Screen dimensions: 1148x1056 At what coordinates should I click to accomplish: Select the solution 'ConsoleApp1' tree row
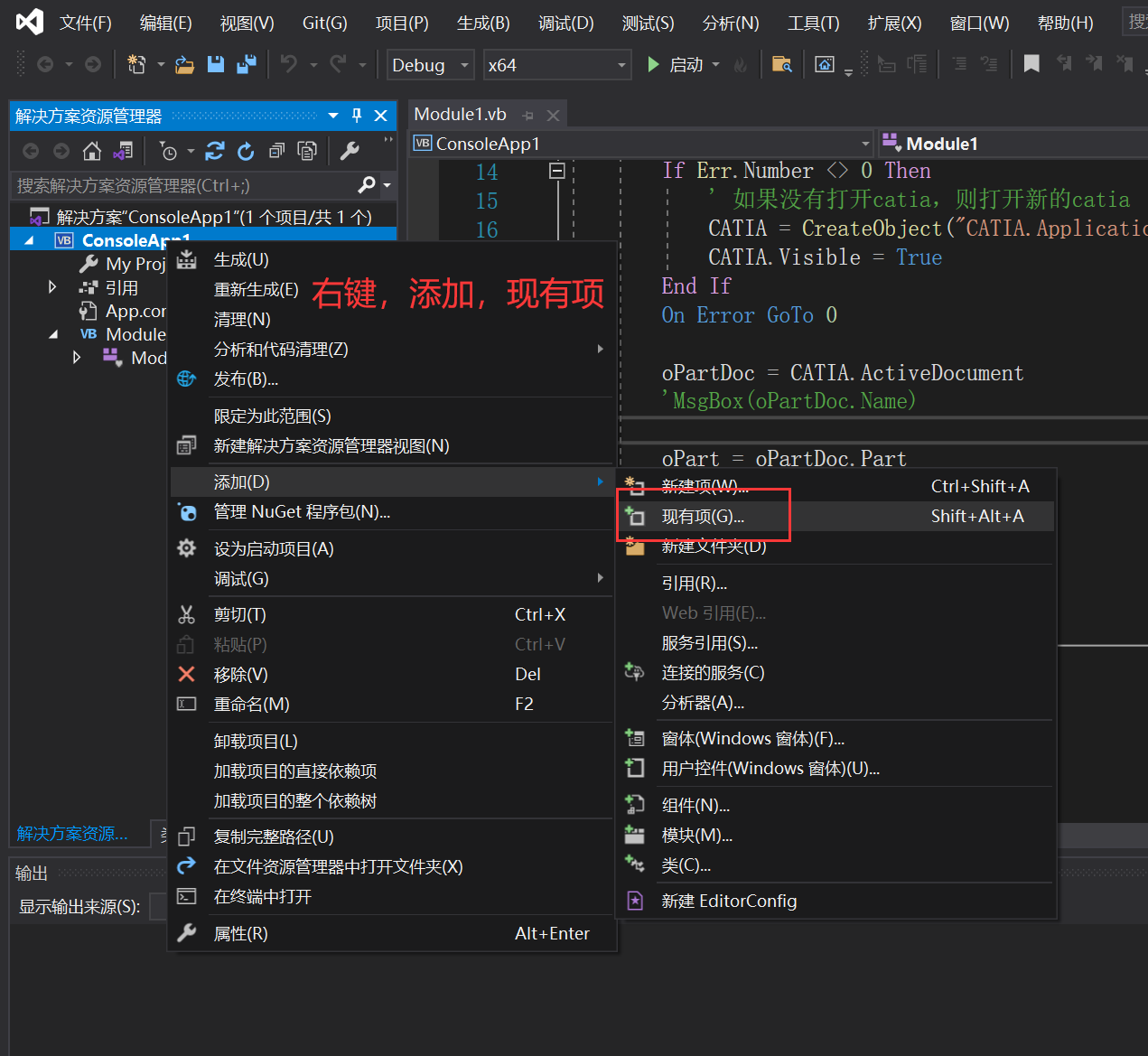click(203, 217)
